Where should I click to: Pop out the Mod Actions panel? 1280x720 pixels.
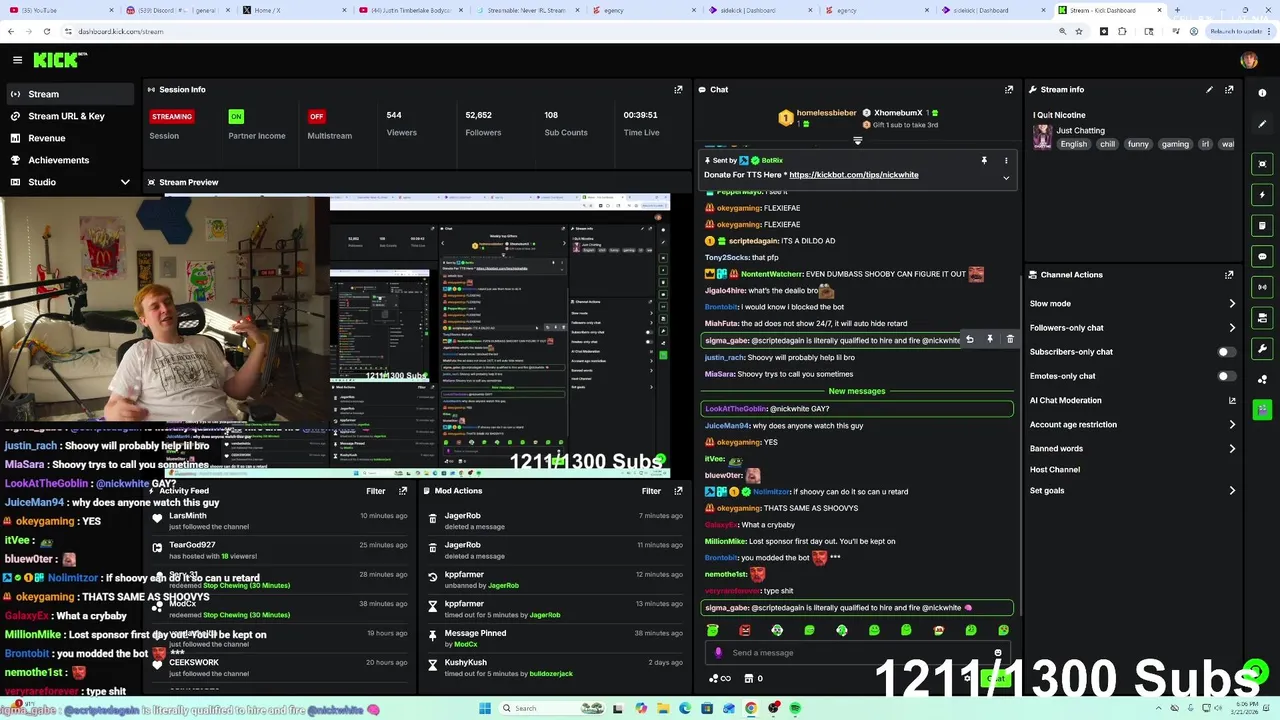(x=678, y=491)
